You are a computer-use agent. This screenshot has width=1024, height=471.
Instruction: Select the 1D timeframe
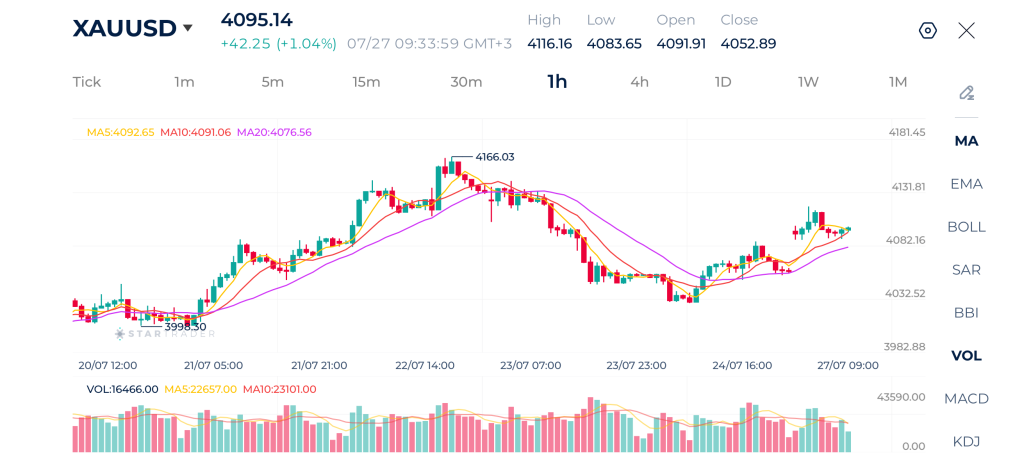(x=722, y=82)
